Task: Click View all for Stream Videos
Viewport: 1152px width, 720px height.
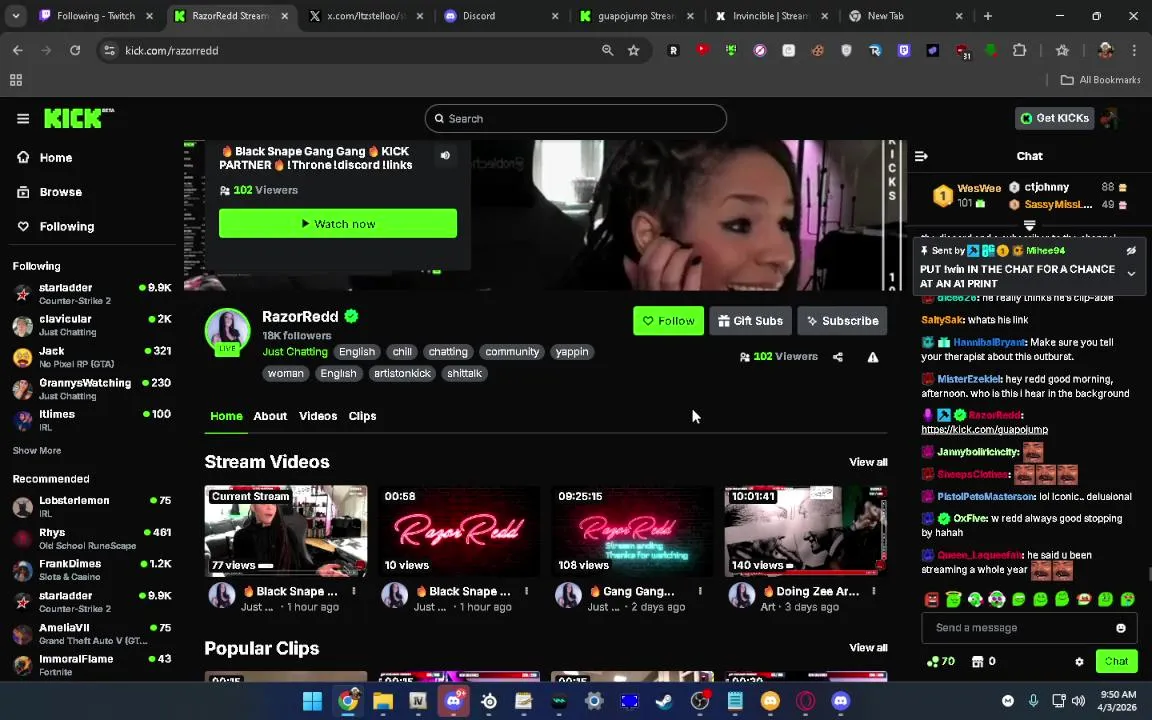Action: (868, 462)
